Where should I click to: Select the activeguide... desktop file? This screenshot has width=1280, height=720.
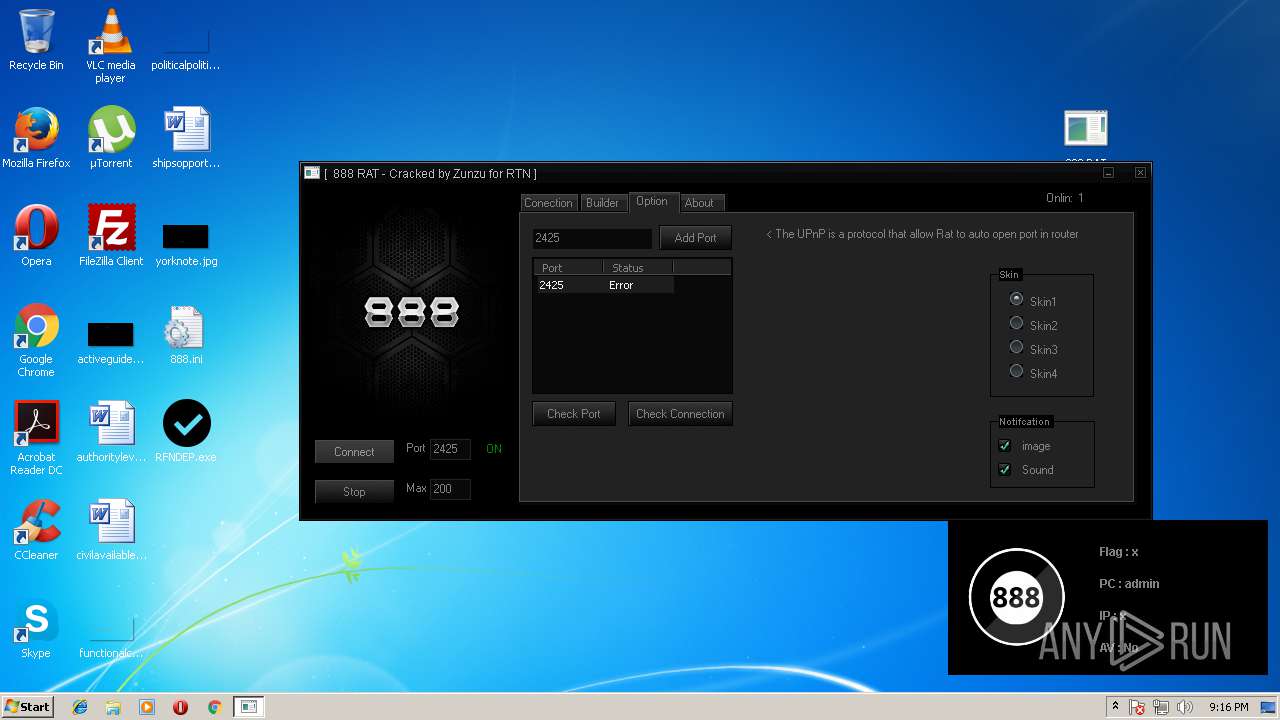coord(110,343)
